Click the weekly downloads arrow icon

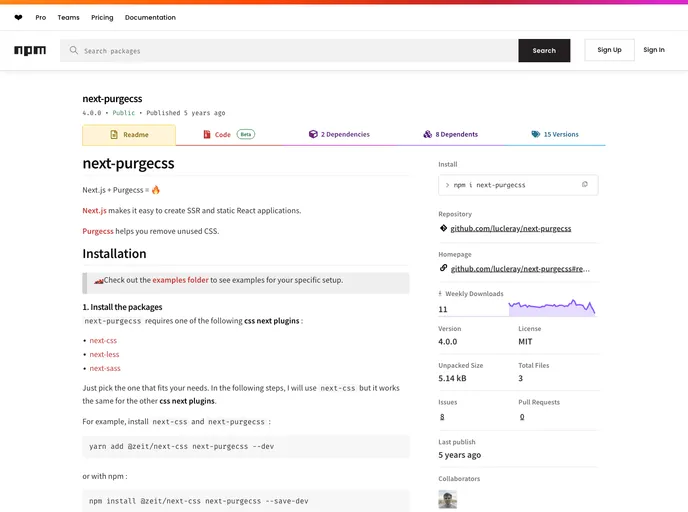[x=440, y=294]
